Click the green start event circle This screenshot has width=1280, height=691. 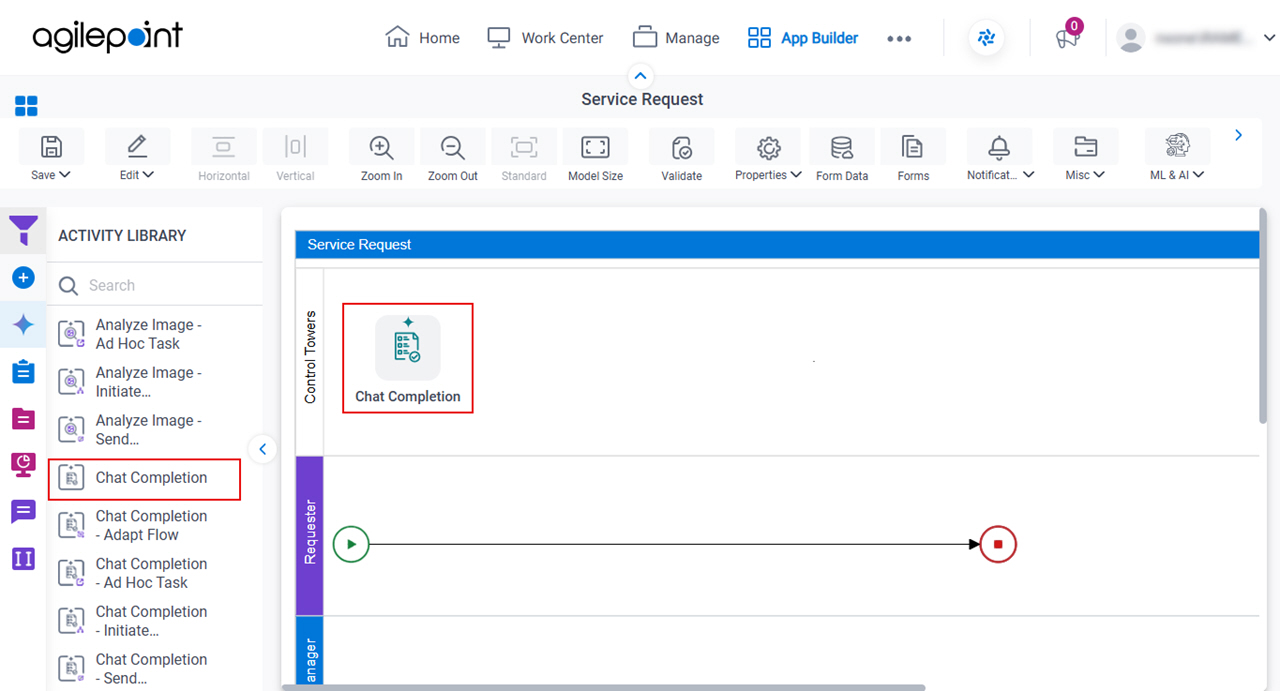351,545
